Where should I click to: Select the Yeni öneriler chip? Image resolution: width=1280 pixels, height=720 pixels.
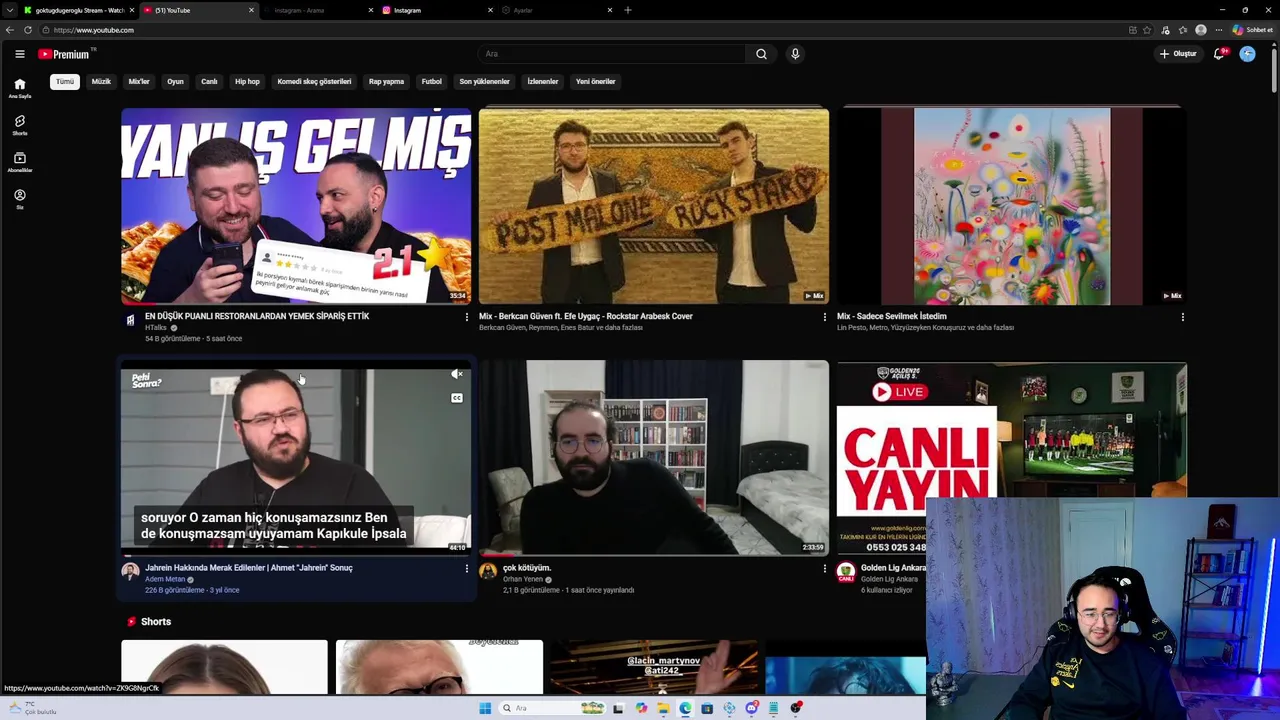[595, 82]
